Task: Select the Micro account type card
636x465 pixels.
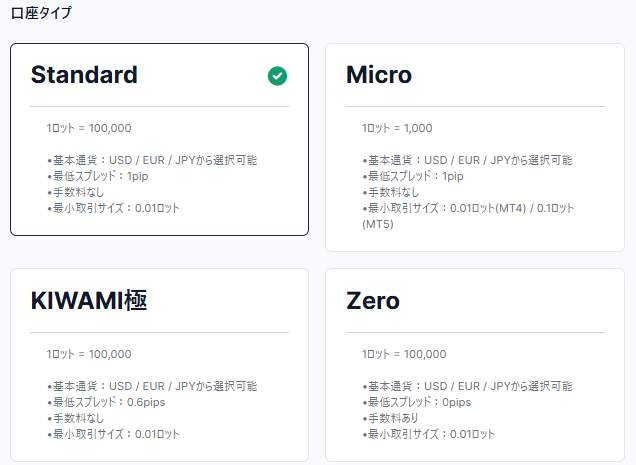Action: pos(475,148)
